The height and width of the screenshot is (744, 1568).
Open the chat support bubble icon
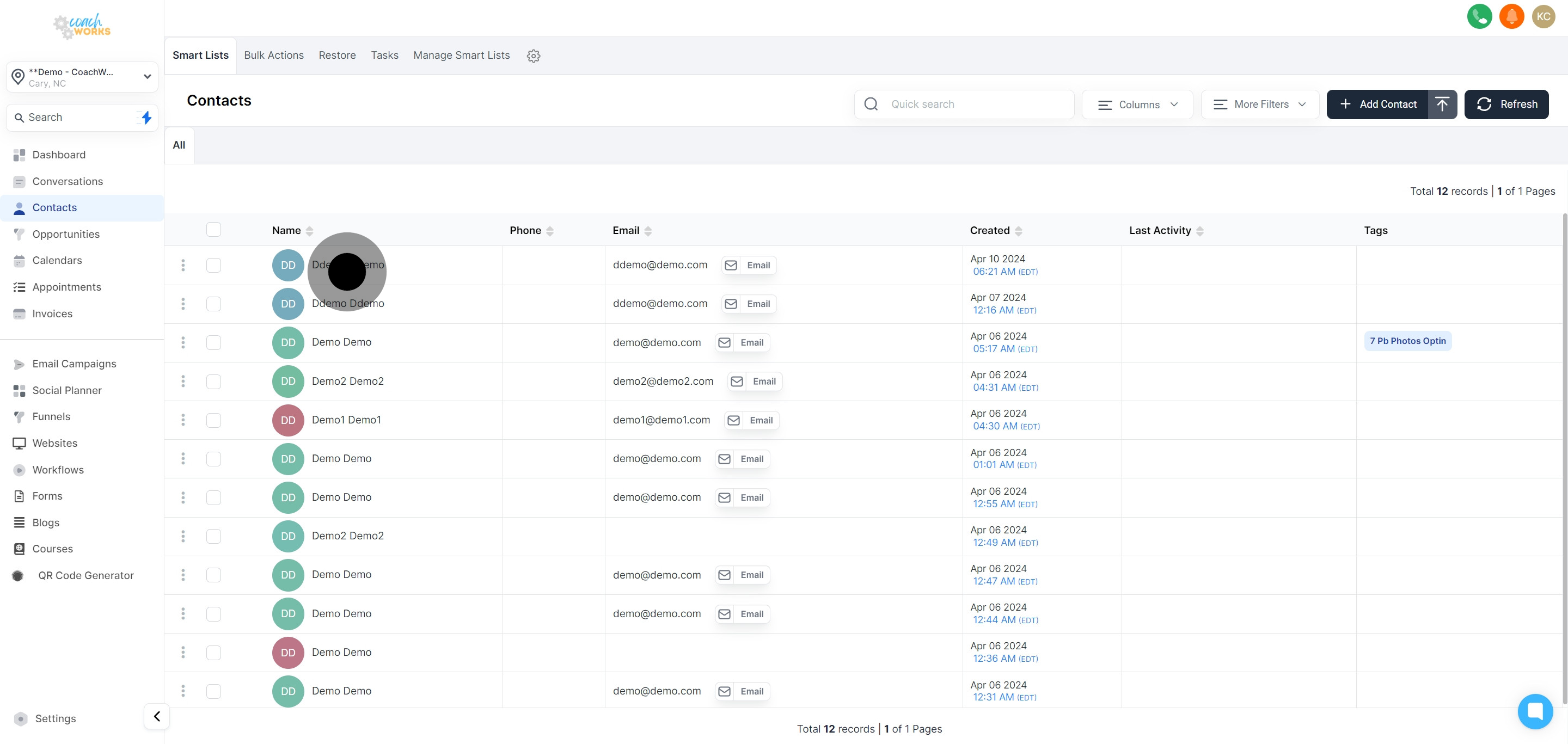click(x=1535, y=711)
